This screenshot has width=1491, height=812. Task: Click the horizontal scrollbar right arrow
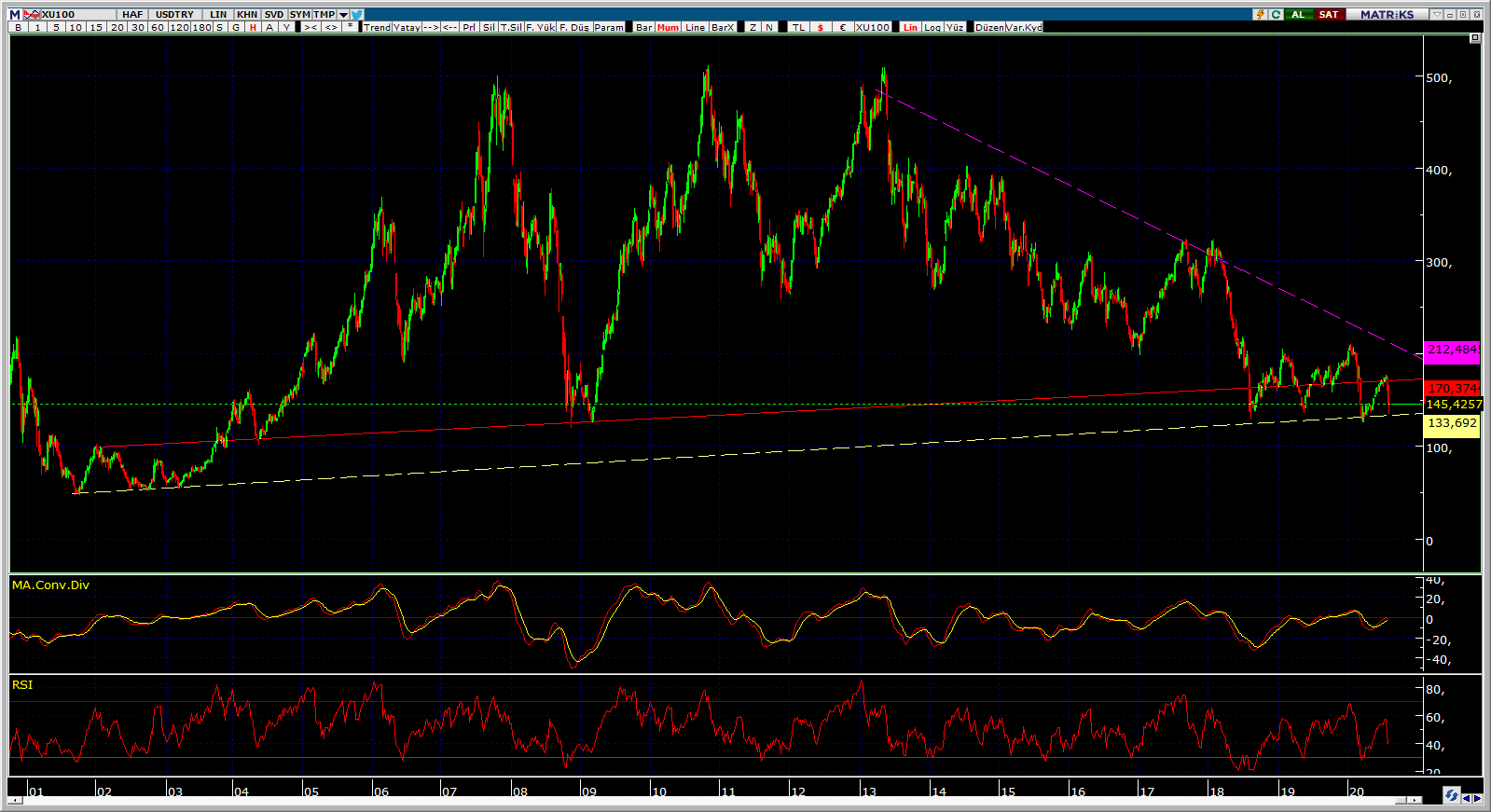pos(1415,799)
